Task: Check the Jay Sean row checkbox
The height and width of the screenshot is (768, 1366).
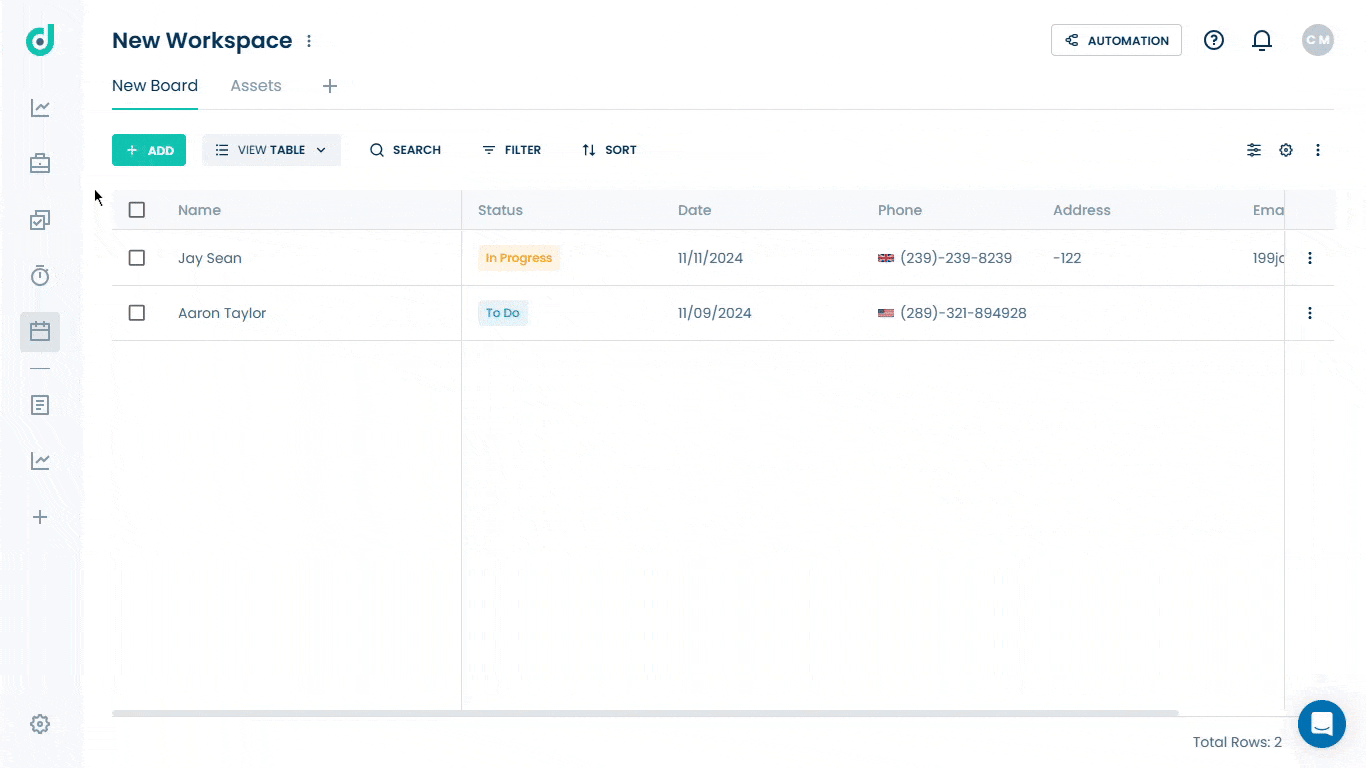Action: 137,258
